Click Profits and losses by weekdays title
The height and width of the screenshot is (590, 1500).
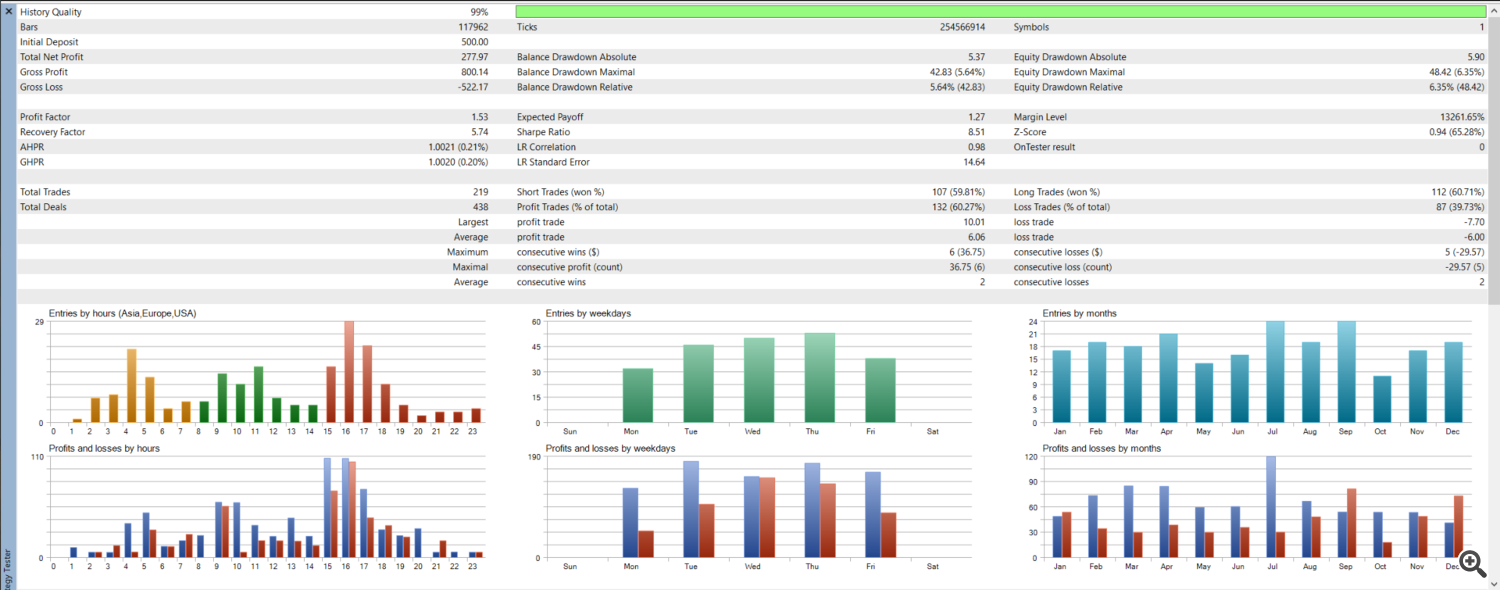point(610,448)
